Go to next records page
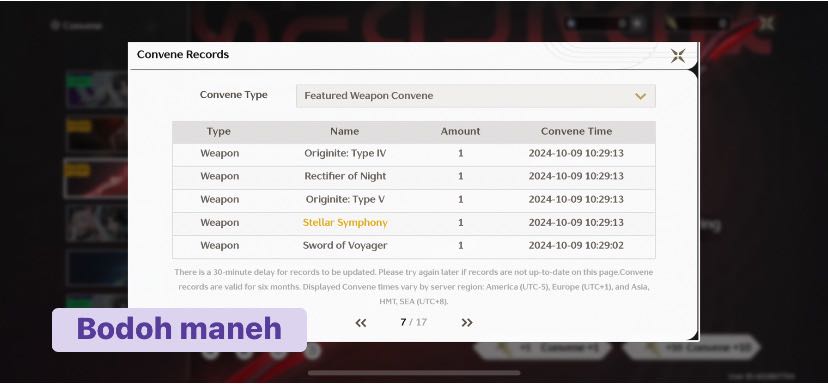 (467, 323)
